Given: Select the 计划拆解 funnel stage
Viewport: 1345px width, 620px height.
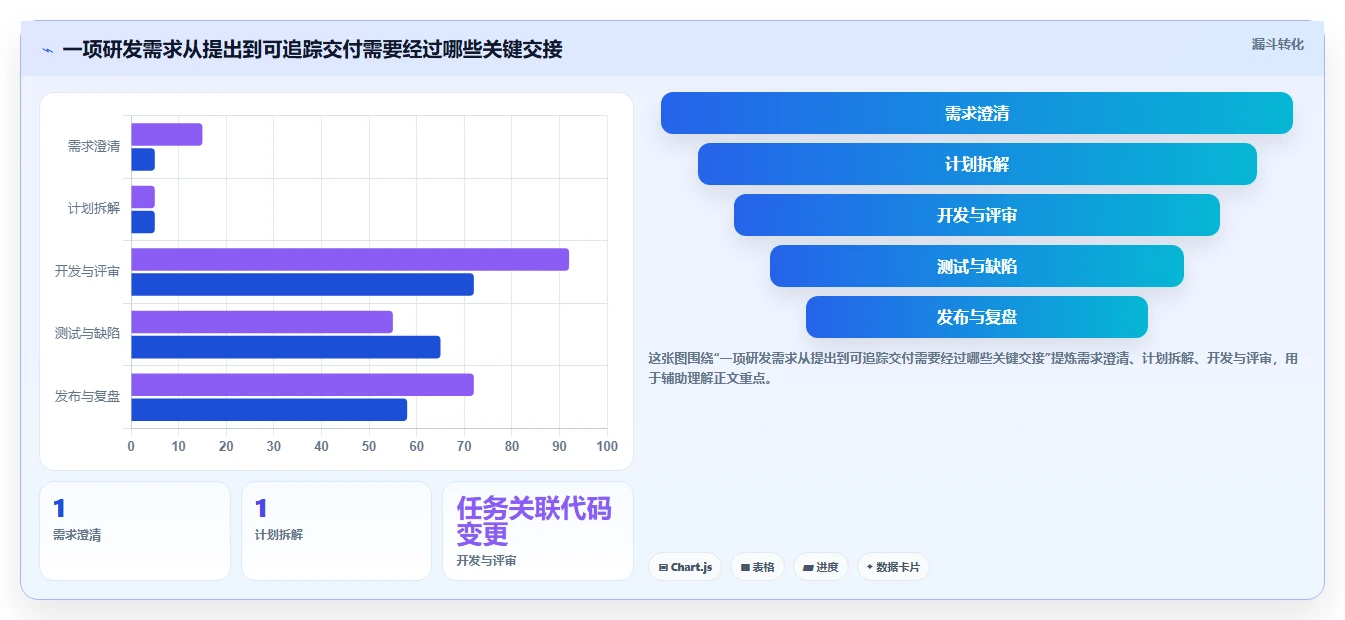Looking at the screenshot, I should (976, 164).
